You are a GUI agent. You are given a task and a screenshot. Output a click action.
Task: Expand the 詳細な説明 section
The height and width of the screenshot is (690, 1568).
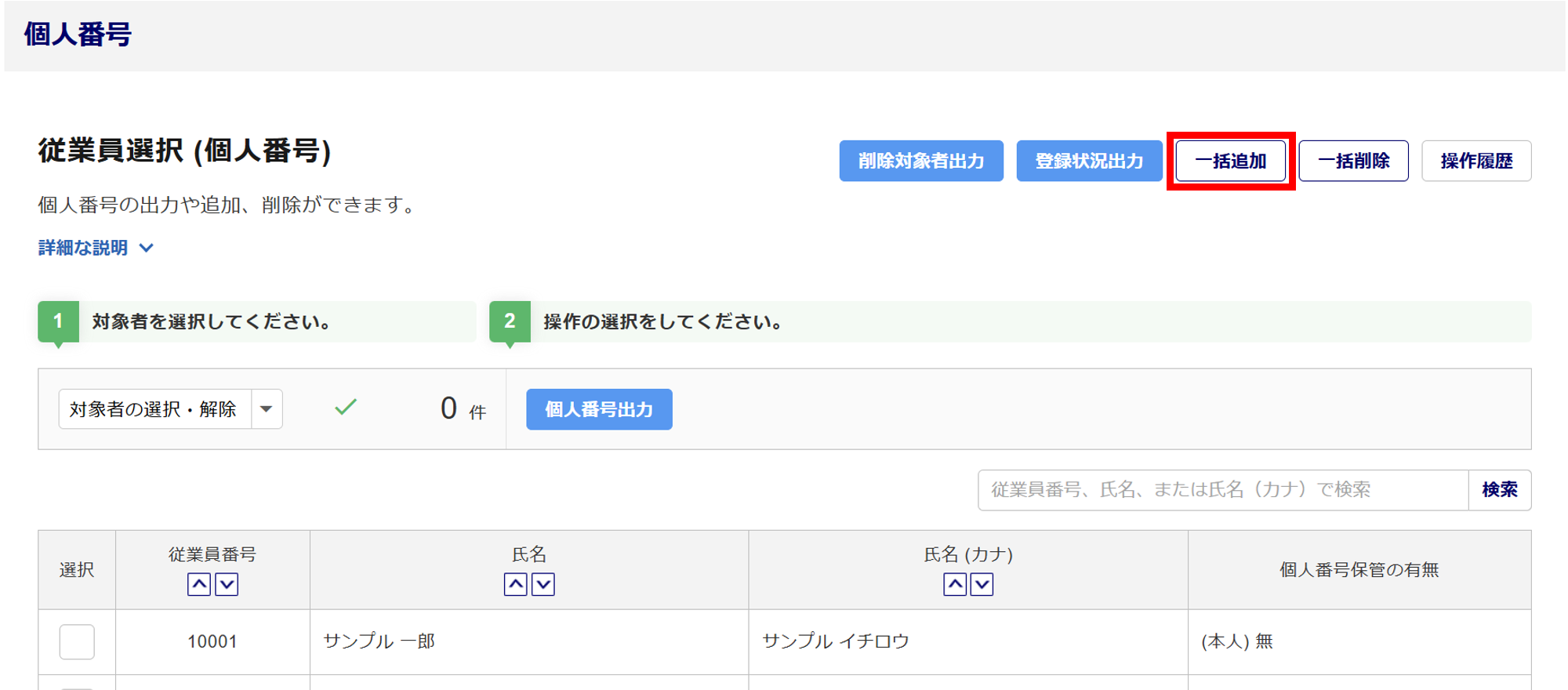point(96,248)
